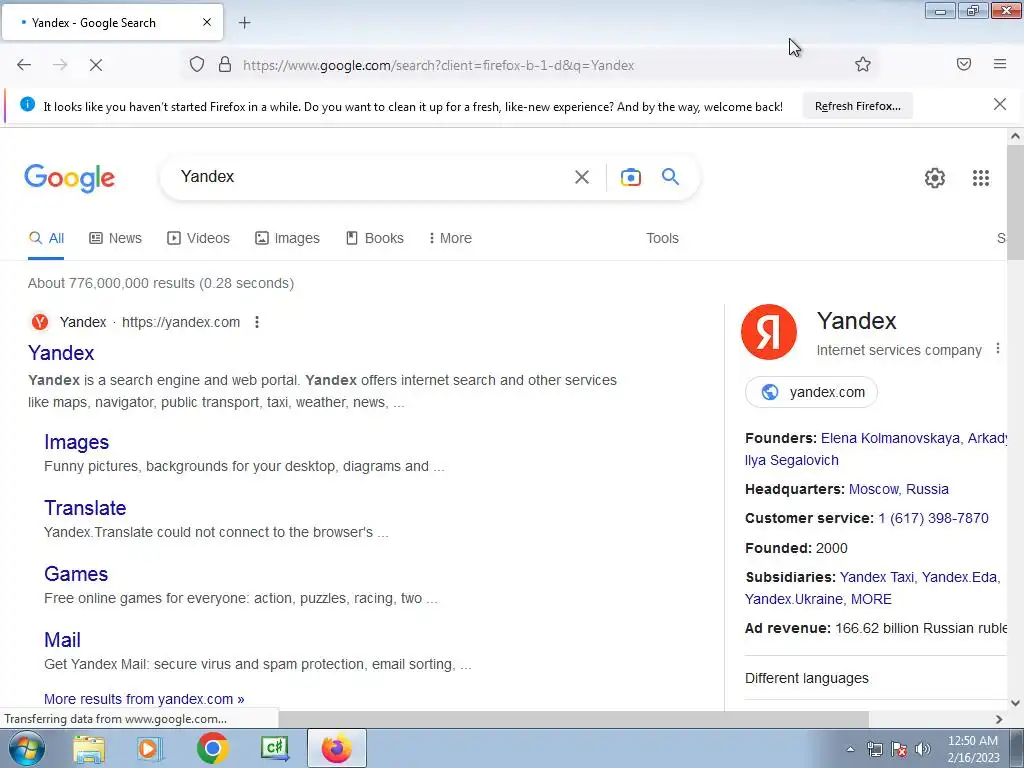Viewport: 1024px width, 768px height.
Task: Launch Windows Media Player from taskbar
Action: tap(150, 749)
